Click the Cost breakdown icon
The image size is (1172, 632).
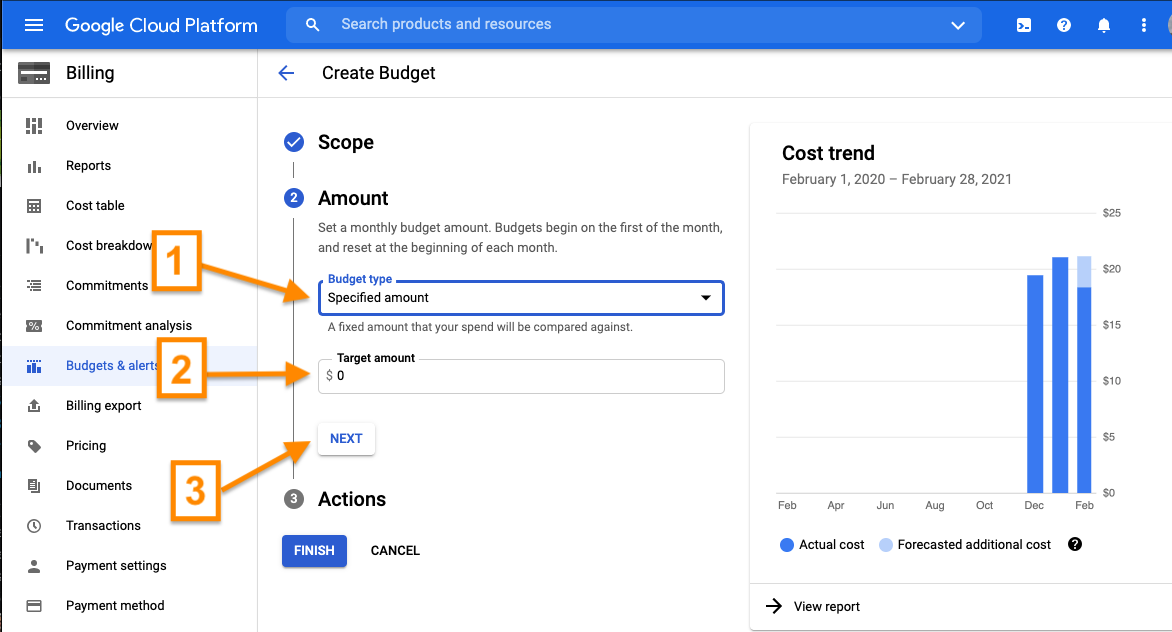tap(34, 246)
